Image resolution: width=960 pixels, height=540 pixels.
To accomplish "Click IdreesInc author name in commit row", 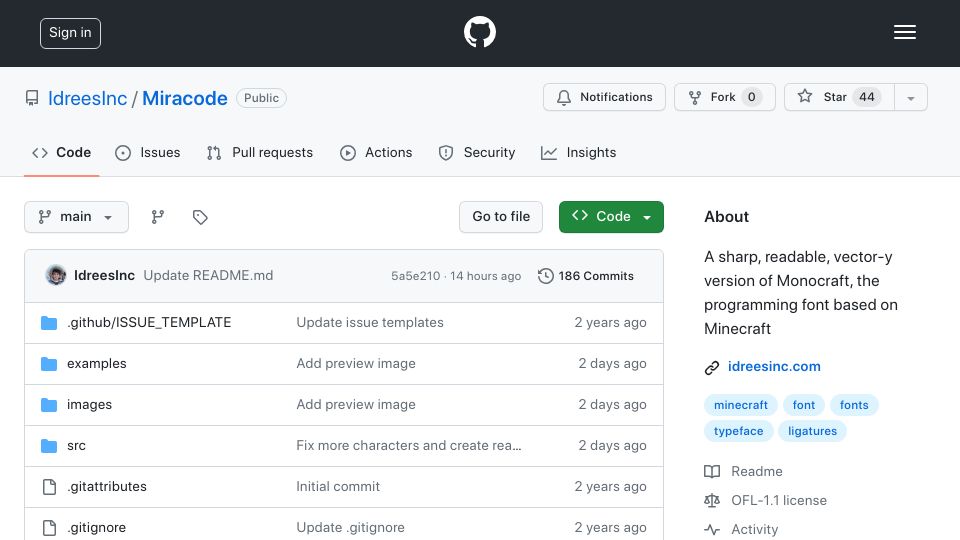I will pos(104,276).
